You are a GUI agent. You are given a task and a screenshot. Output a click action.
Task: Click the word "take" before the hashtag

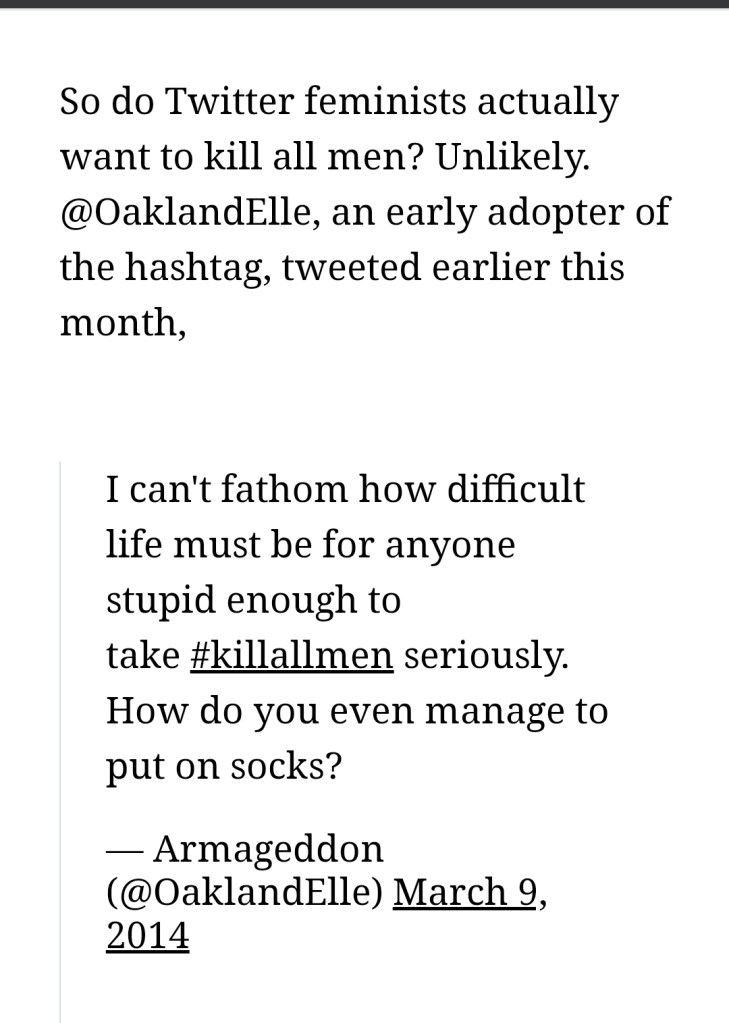141,656
